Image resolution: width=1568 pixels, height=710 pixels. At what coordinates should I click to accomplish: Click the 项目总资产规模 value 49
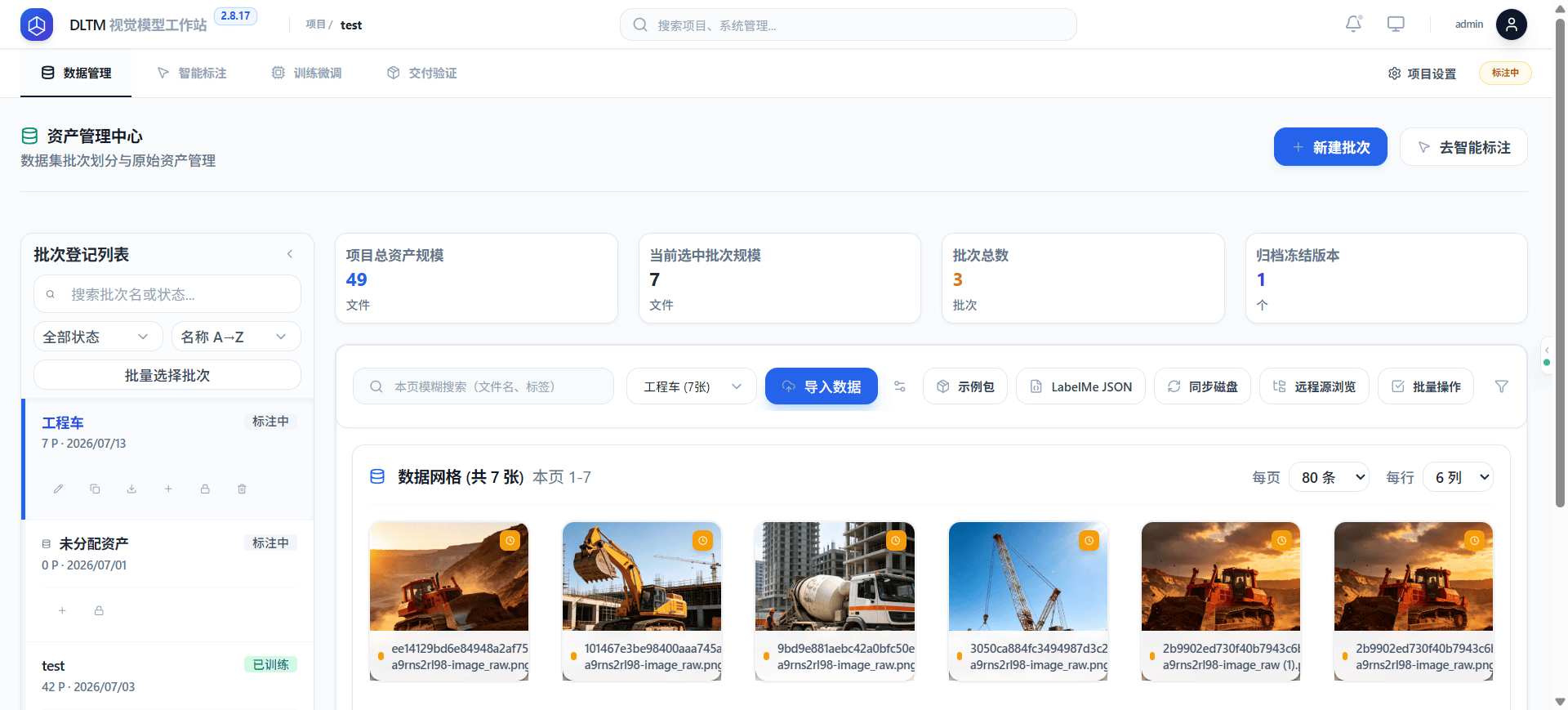click(357, 279)
